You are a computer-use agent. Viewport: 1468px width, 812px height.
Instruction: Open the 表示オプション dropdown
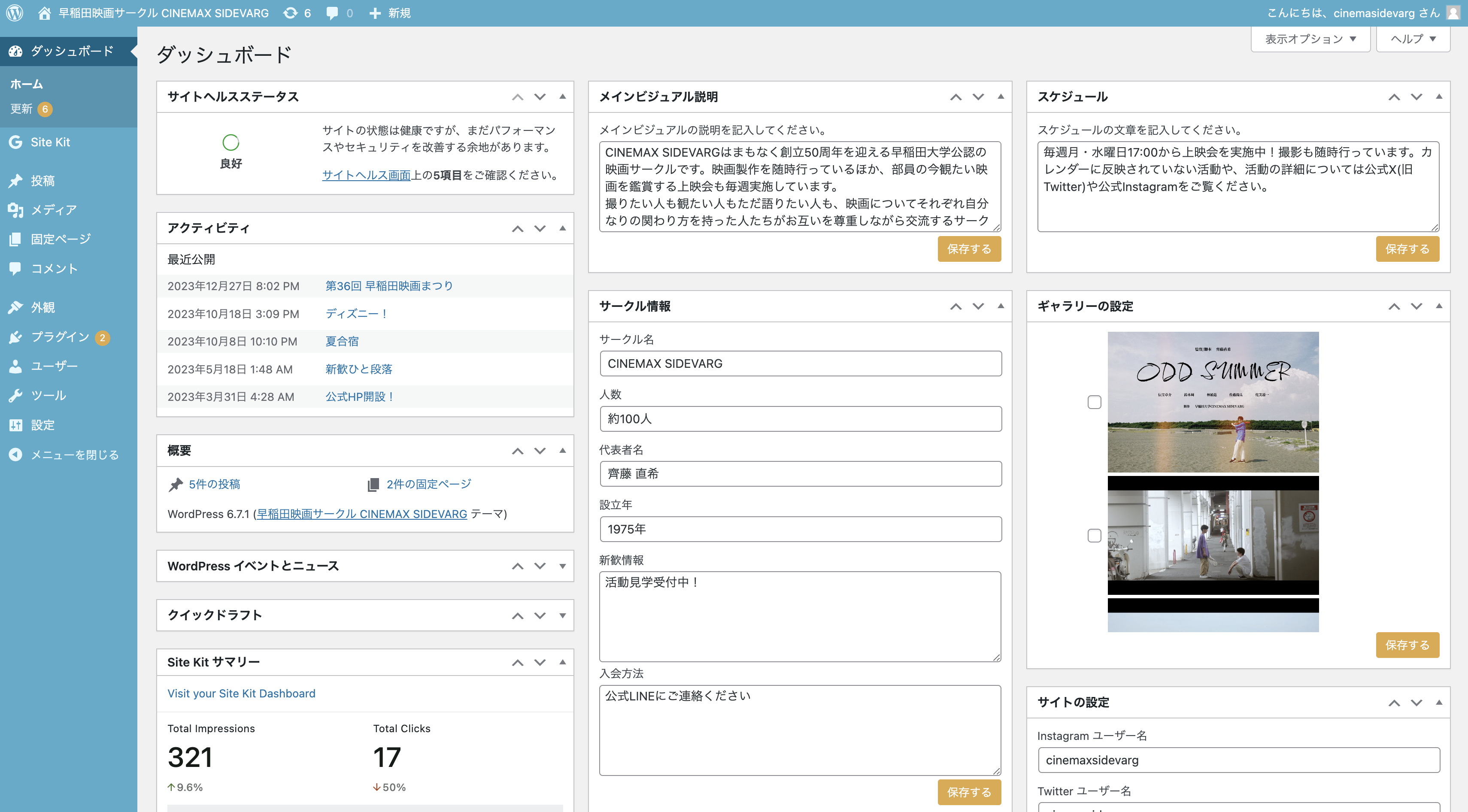pyautogui.click(x=1310, y=39)
